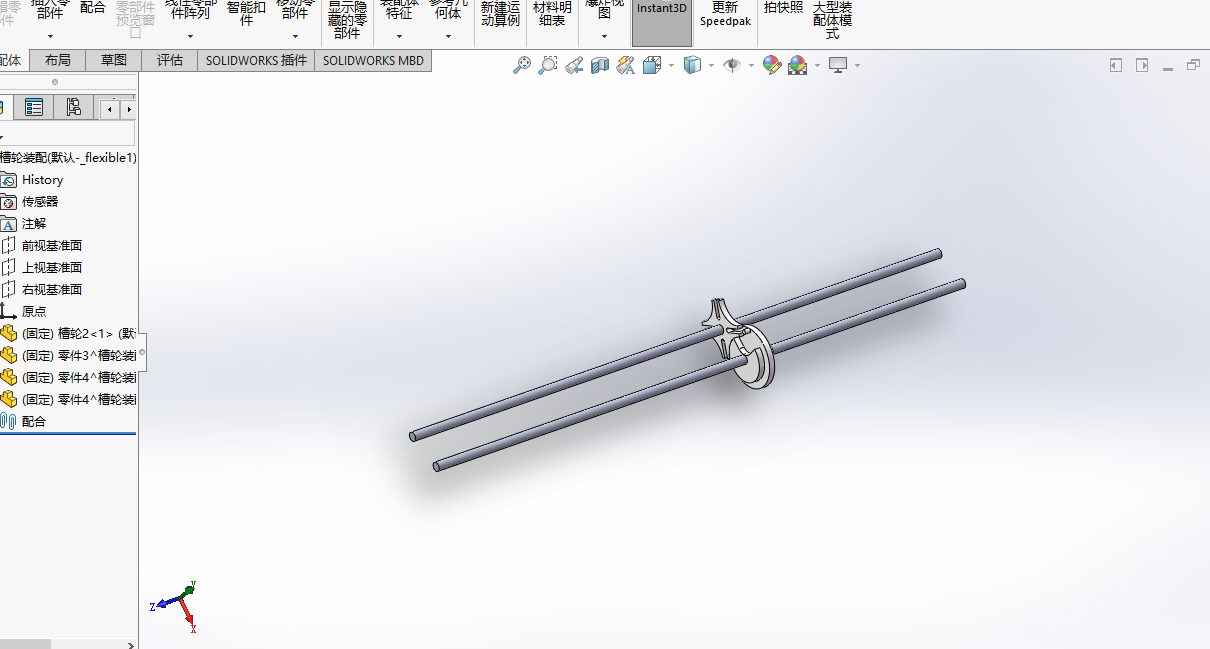Image resolution: width=1210 pixels, height=649 pixels.
Task: Switch to the 草图 tab
Action: click(114, 60)
